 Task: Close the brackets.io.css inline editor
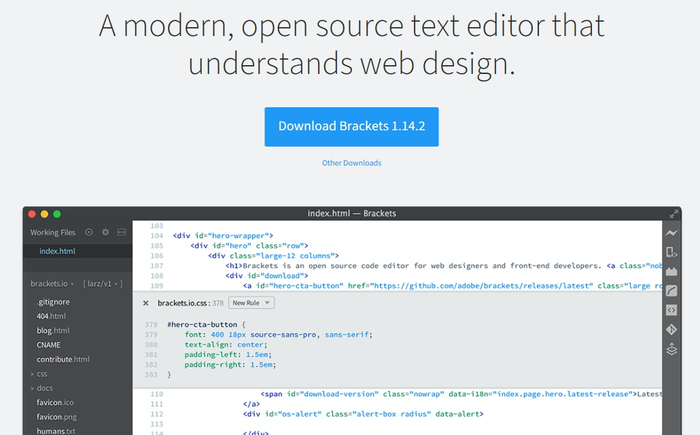pos(146,302)
